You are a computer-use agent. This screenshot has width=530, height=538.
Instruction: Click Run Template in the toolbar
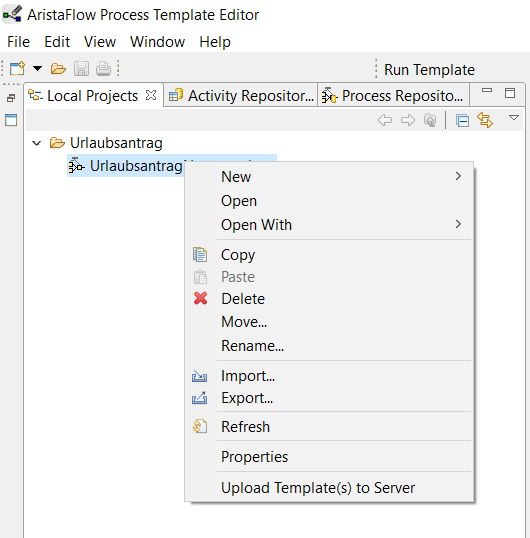[x=429, y=70]
